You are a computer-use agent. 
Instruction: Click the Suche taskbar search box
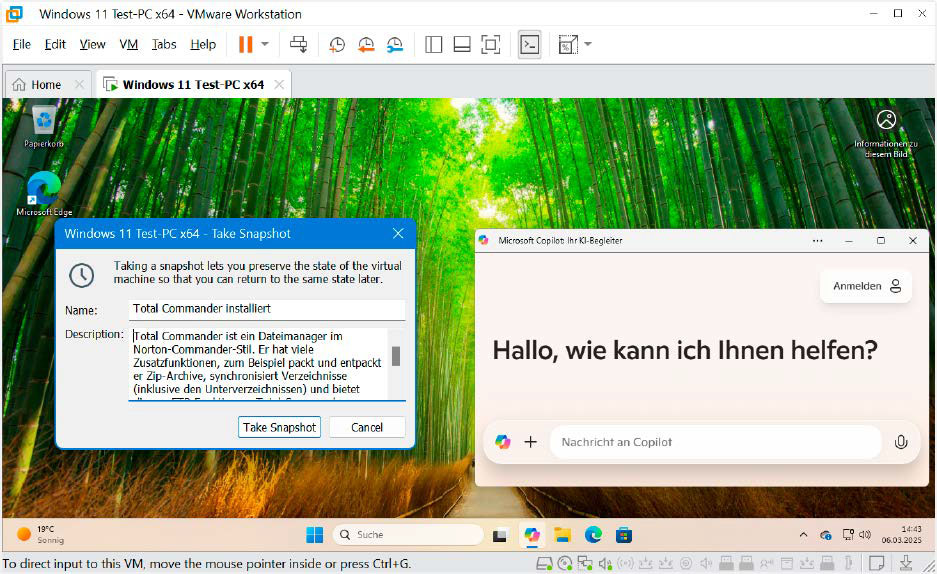[x=408, y=535]
